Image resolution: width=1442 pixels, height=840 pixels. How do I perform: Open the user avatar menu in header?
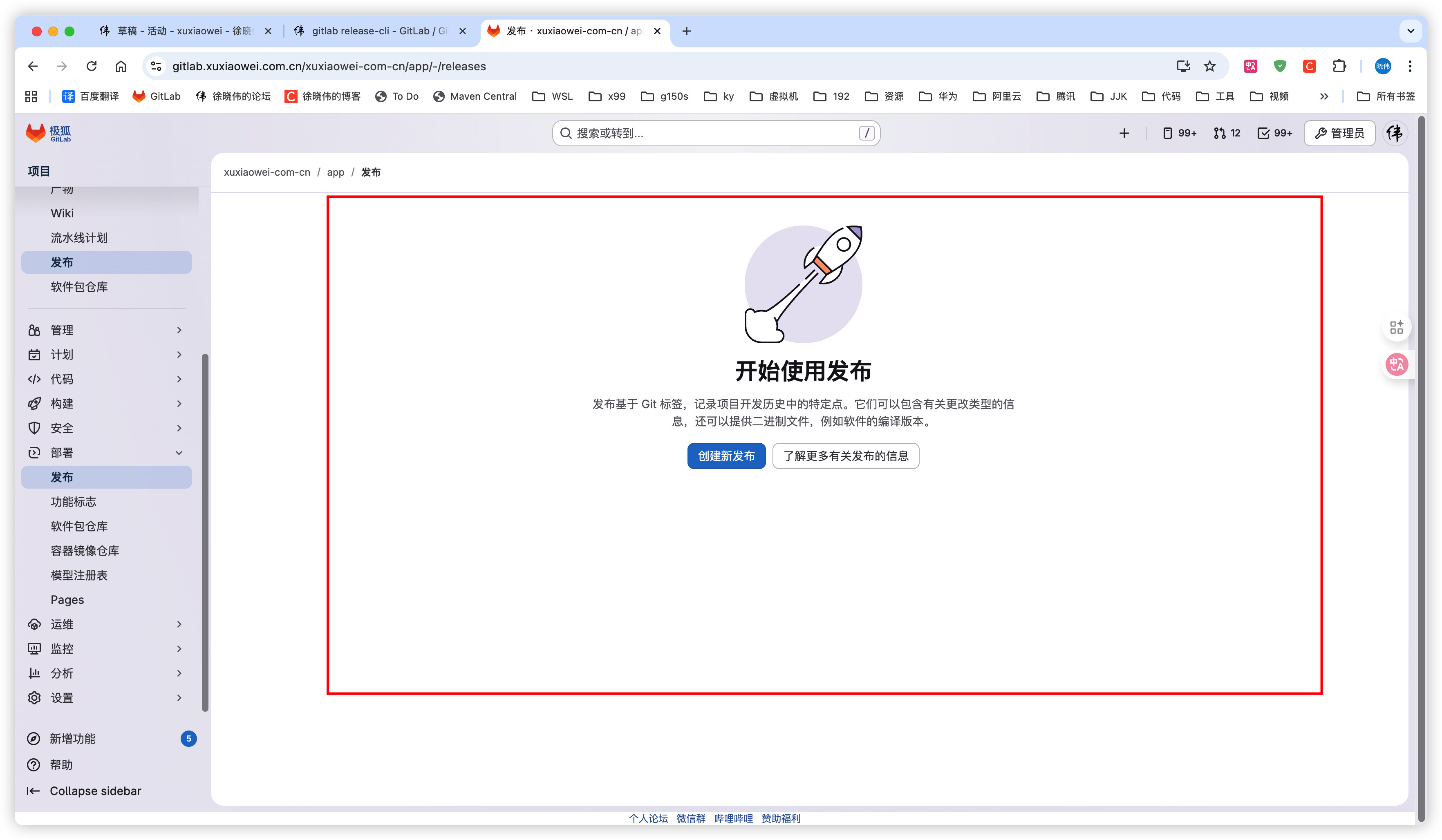click(1395, 133)
